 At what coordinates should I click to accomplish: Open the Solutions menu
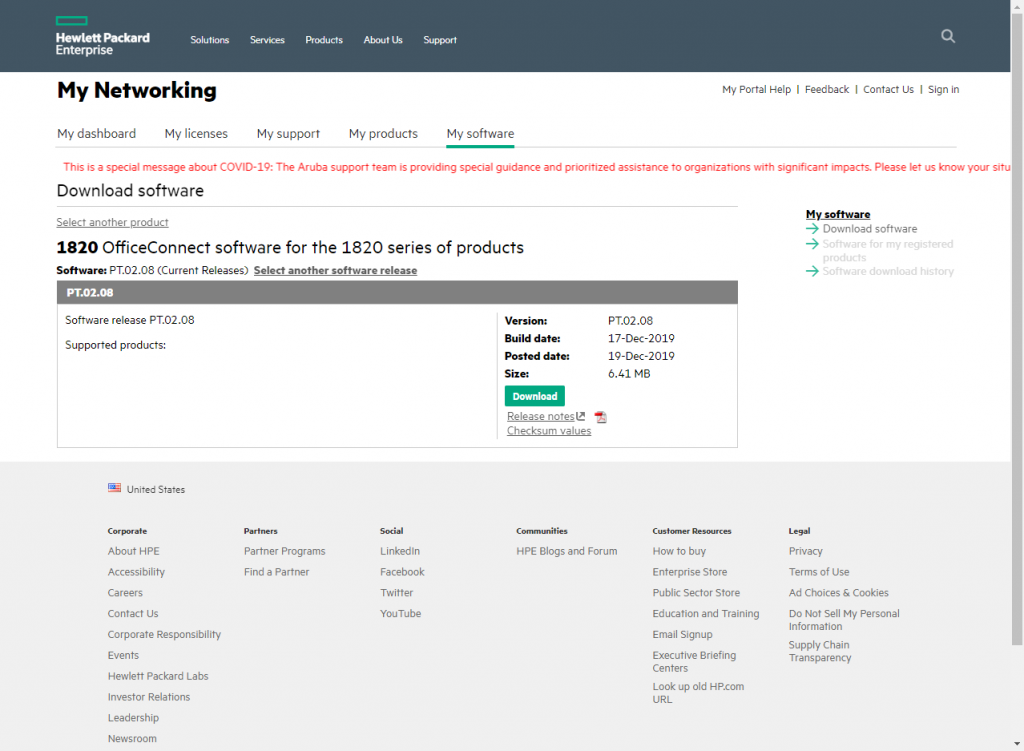(210, 40)
